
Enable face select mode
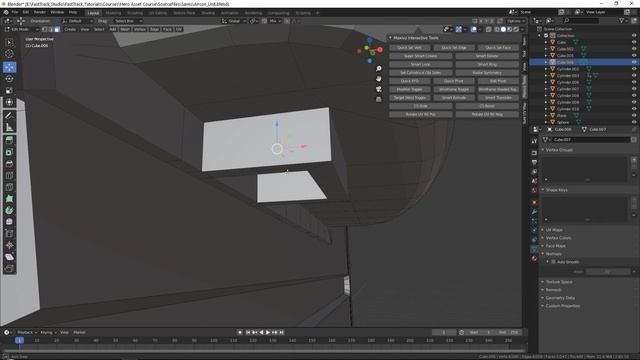(x=57, y=29)
